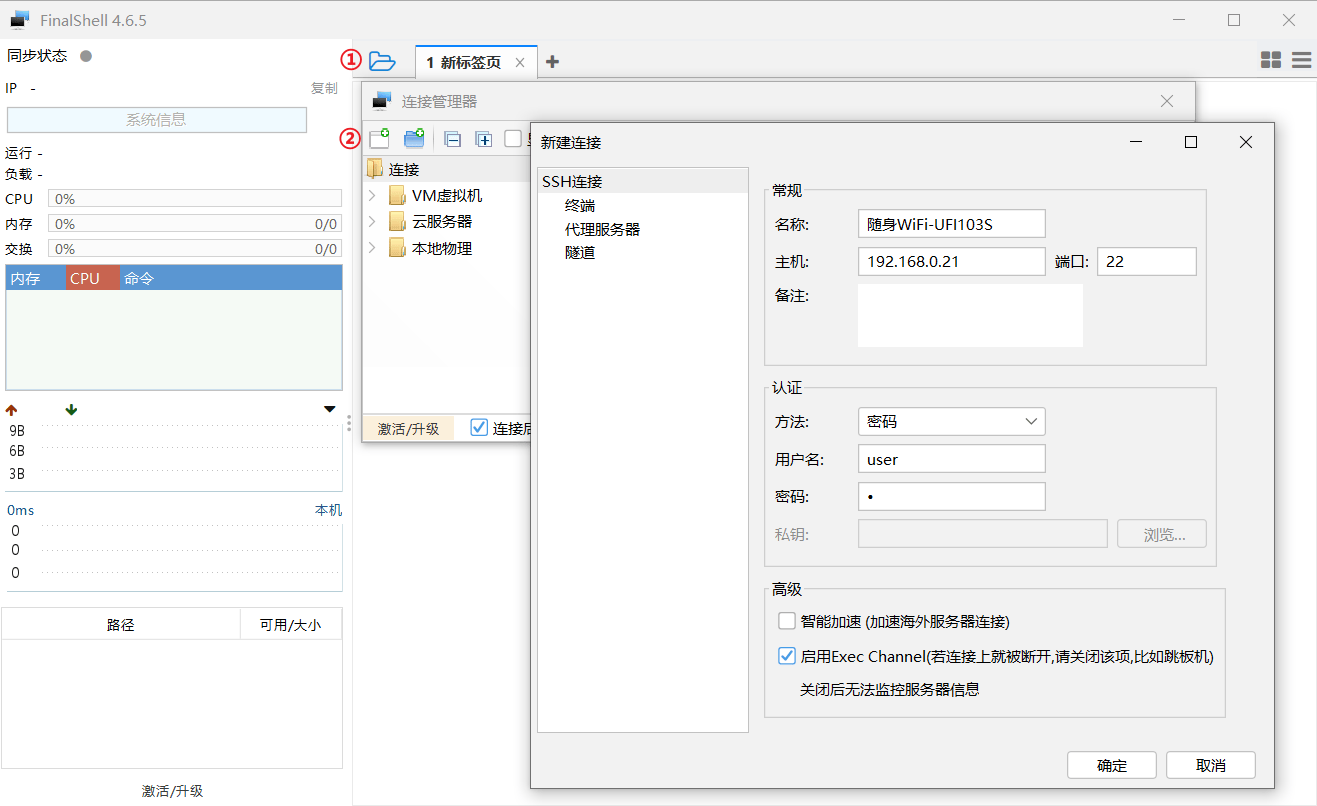Open the network interface dropdown triangle
The width and height of the screenshot is (1317, 806).
point(330,409)
